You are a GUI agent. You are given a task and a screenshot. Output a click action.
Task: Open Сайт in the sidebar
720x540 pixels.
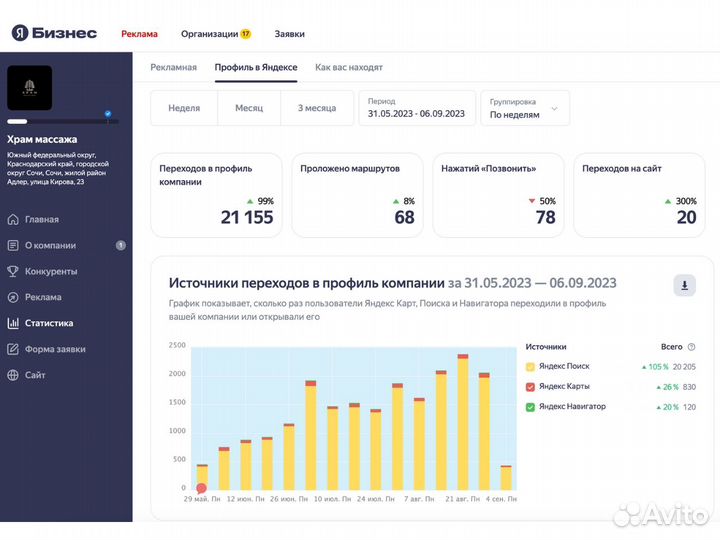35,375
